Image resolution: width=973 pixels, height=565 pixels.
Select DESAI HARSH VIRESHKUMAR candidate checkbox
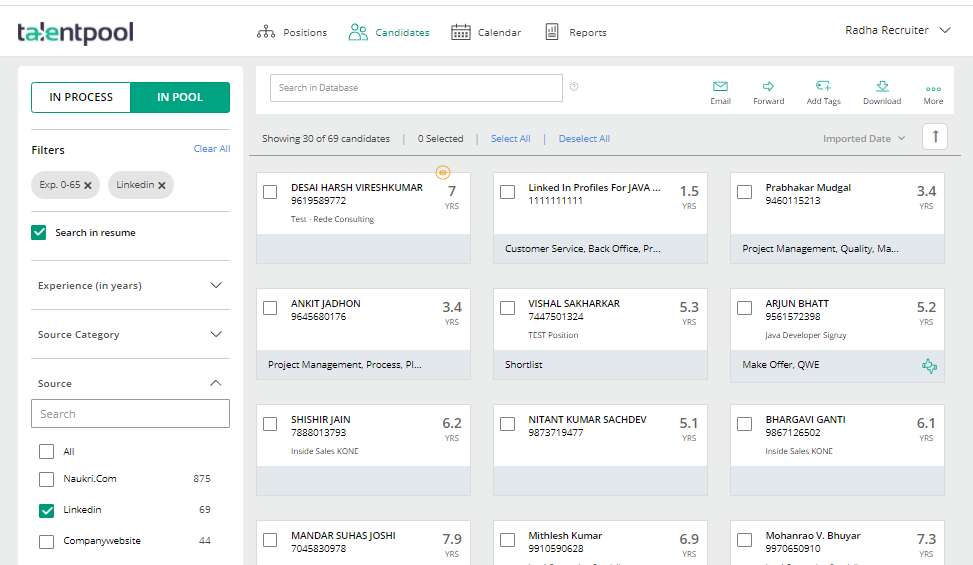point(270,192)
